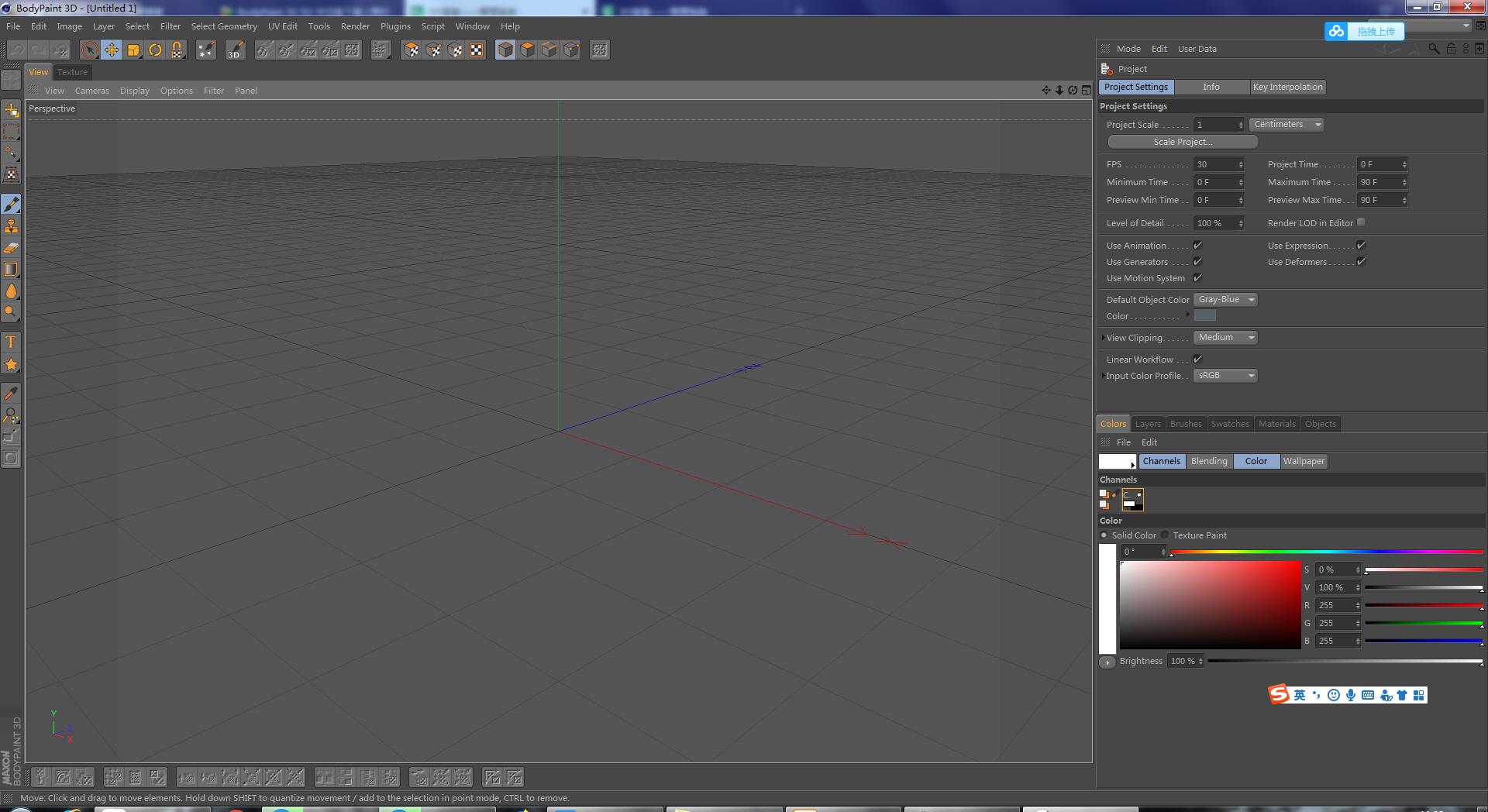Click the 3D paint mode icon
This screenshot has width=1488, height=812.
pos(234,50)
